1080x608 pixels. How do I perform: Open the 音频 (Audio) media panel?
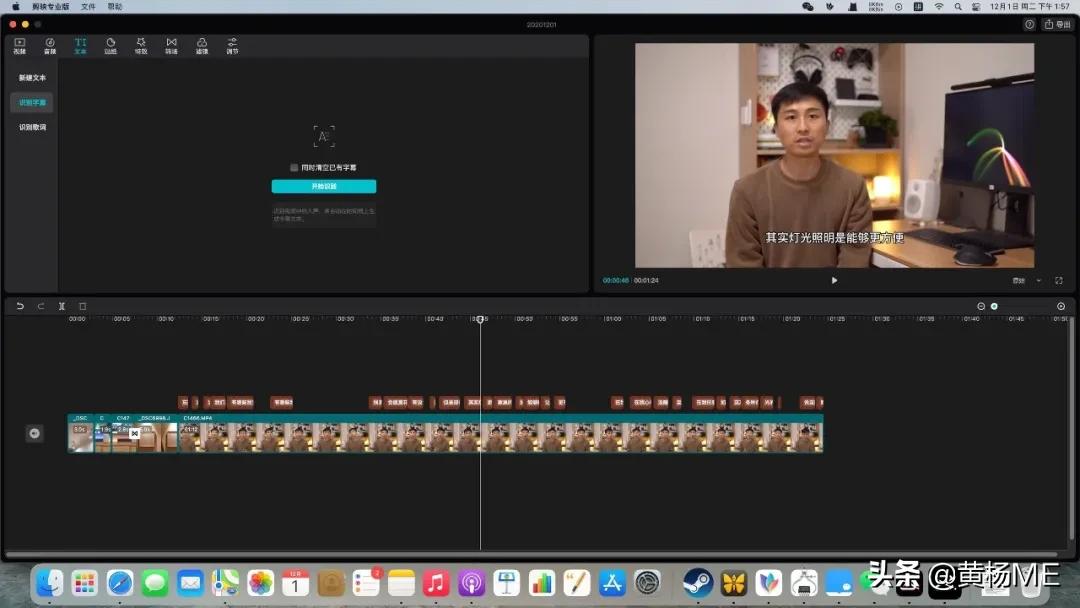pyautogui.click(x=49, y=44)
